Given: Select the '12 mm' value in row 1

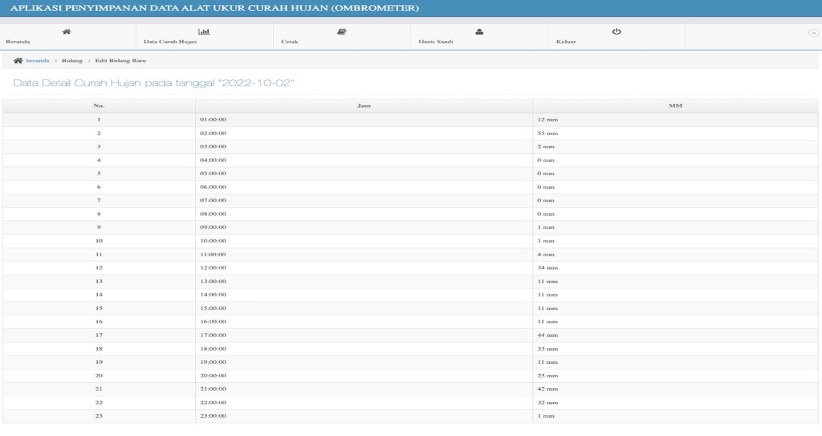Looking at the screenshot, I should [547, 119].
